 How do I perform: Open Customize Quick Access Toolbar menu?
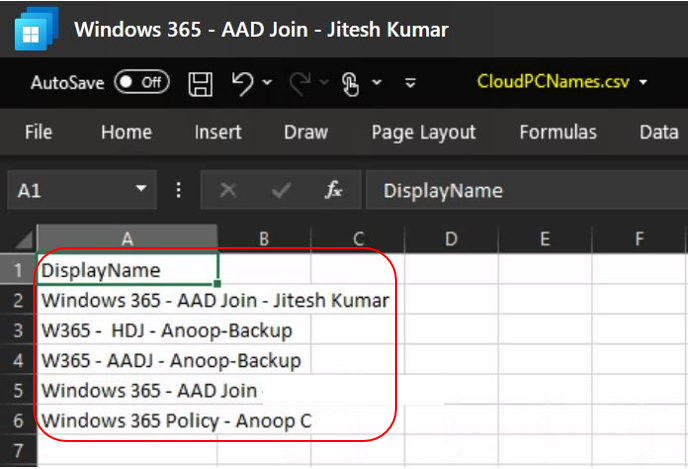(x=410, y=82)
